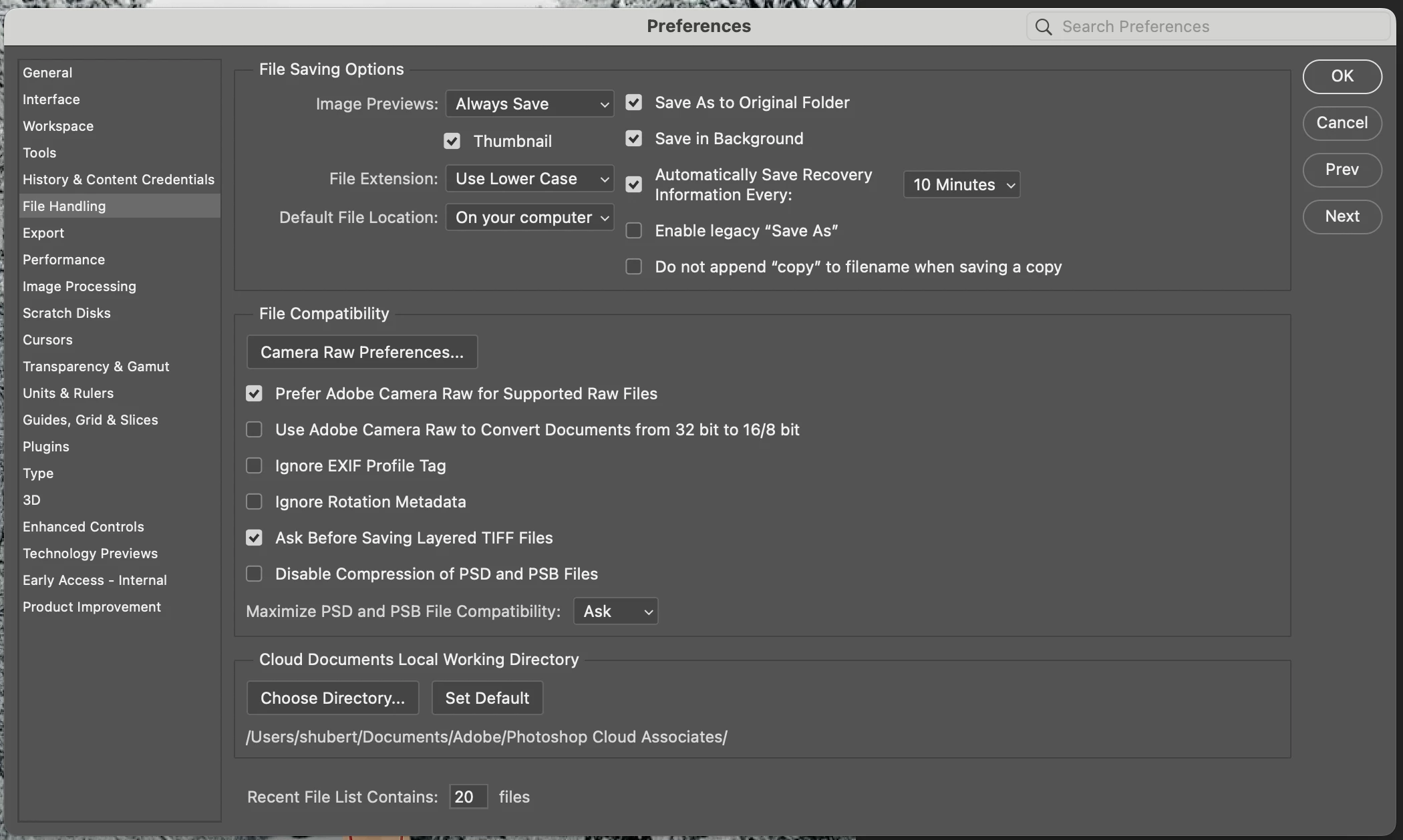Open the 10 Minutes recovery interval dropdown

coord(961,184)
